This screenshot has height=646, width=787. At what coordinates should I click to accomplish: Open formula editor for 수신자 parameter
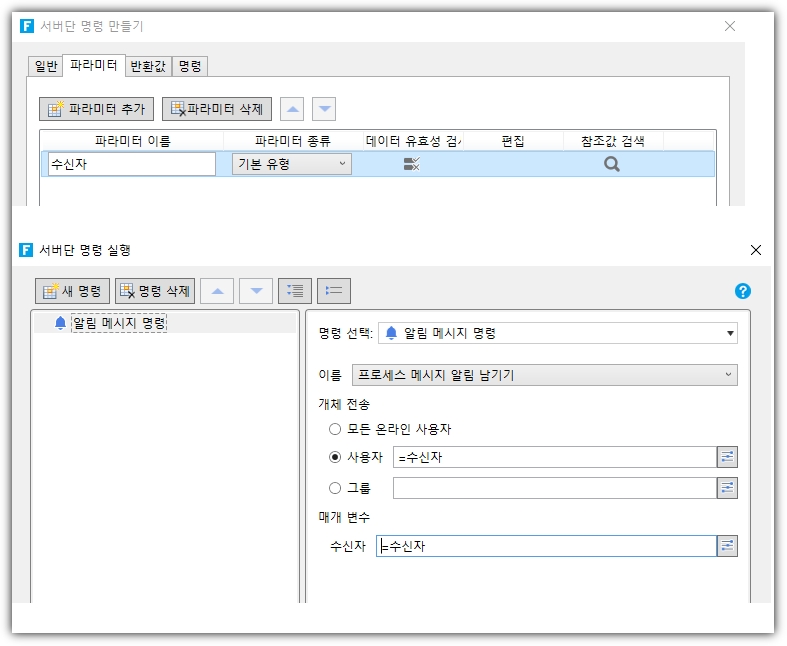pos(727,546)
